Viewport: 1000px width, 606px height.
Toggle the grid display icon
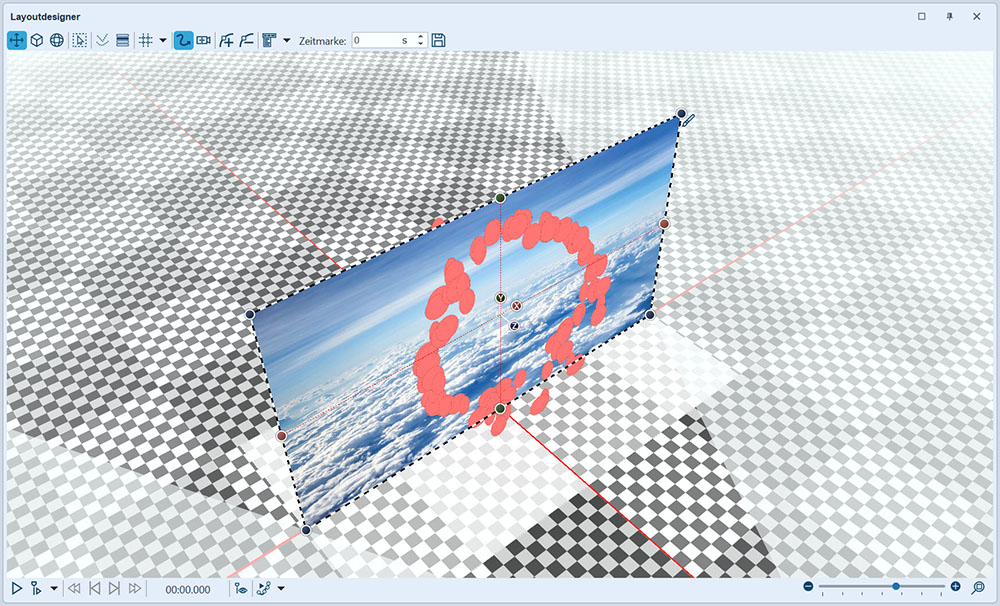[145, 40]
